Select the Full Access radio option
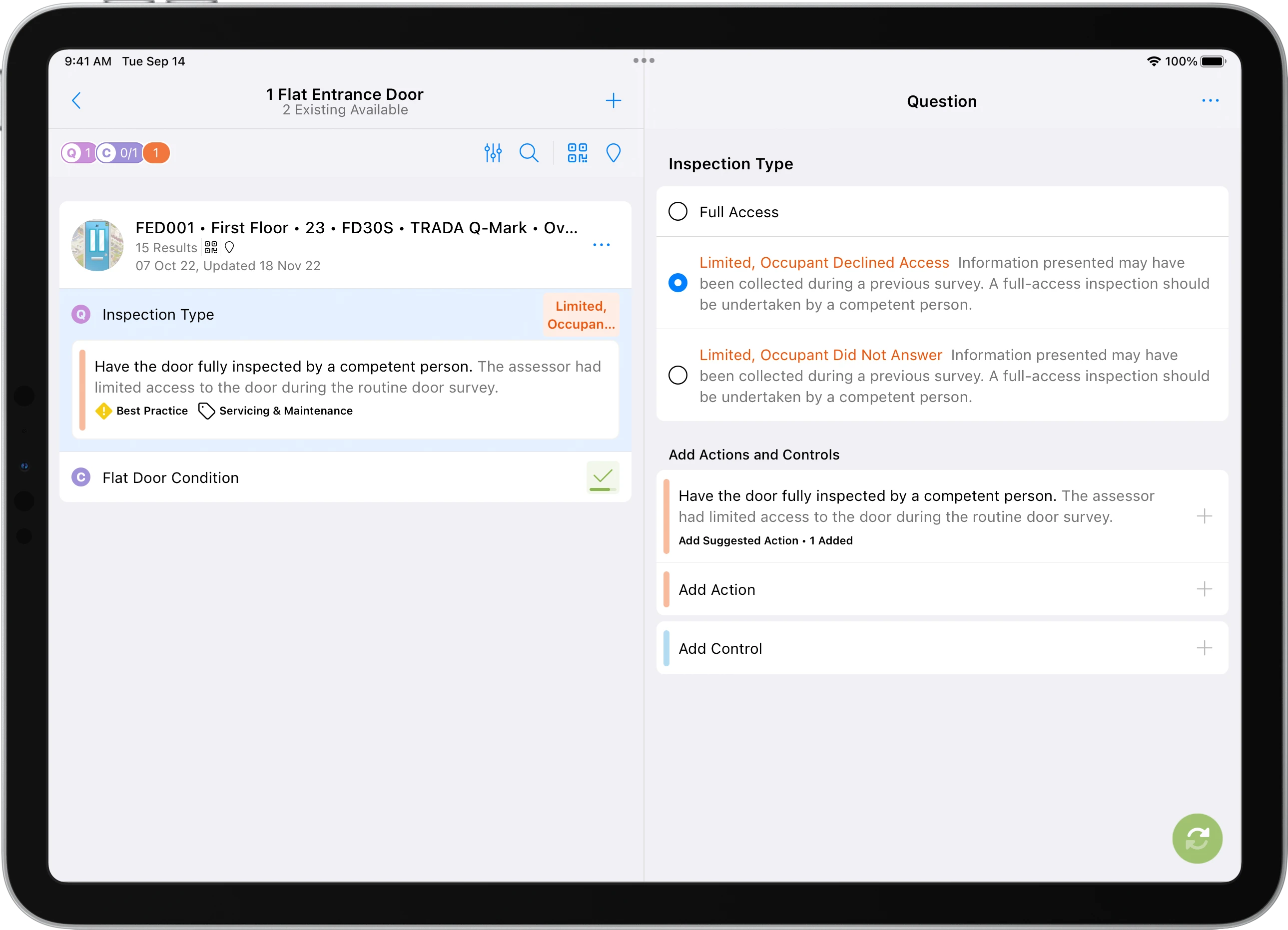1288x930 pixels. coord(677,211)
